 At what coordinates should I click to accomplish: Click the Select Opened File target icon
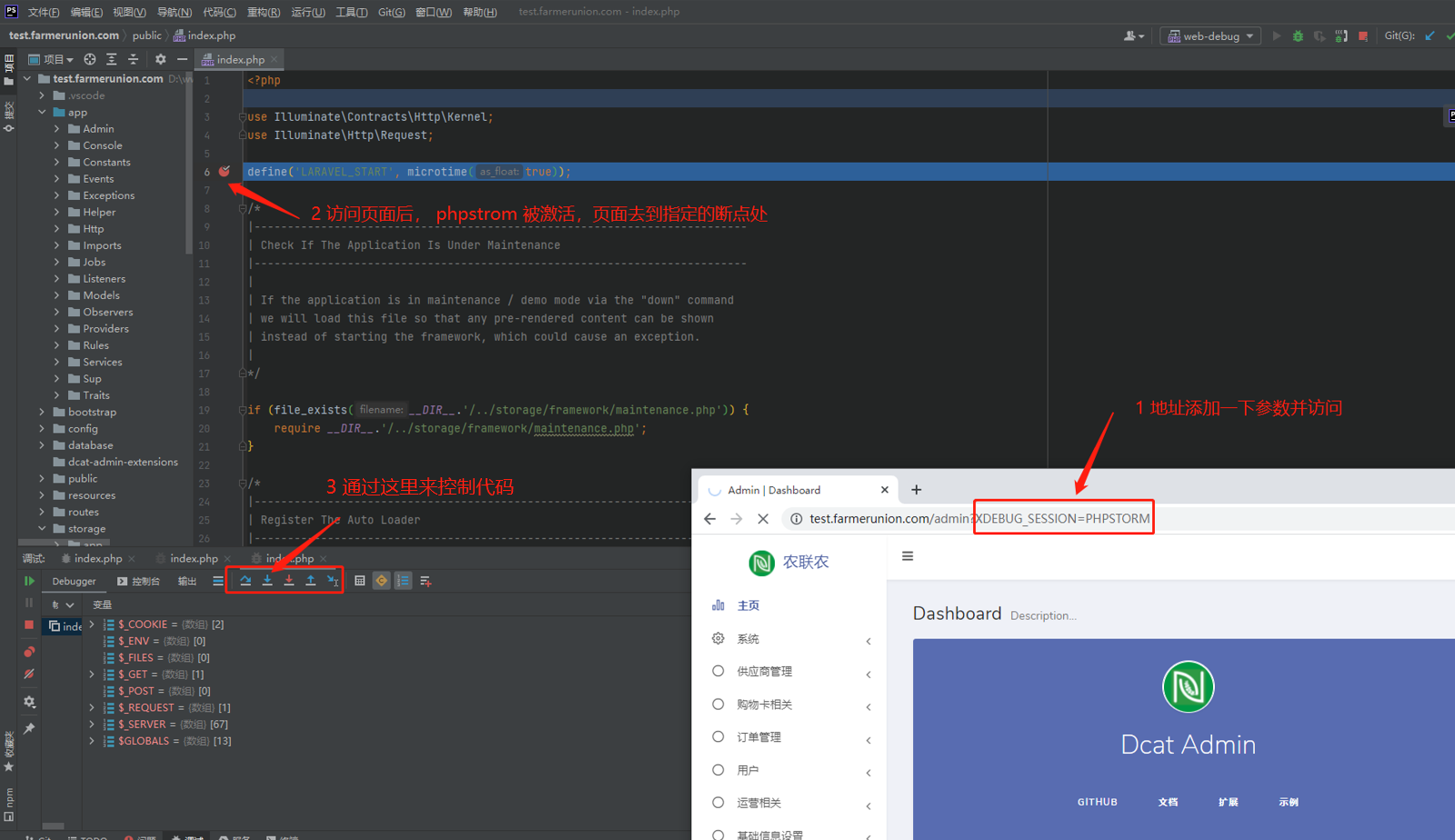pyautogui.click(x=90, y=59)
